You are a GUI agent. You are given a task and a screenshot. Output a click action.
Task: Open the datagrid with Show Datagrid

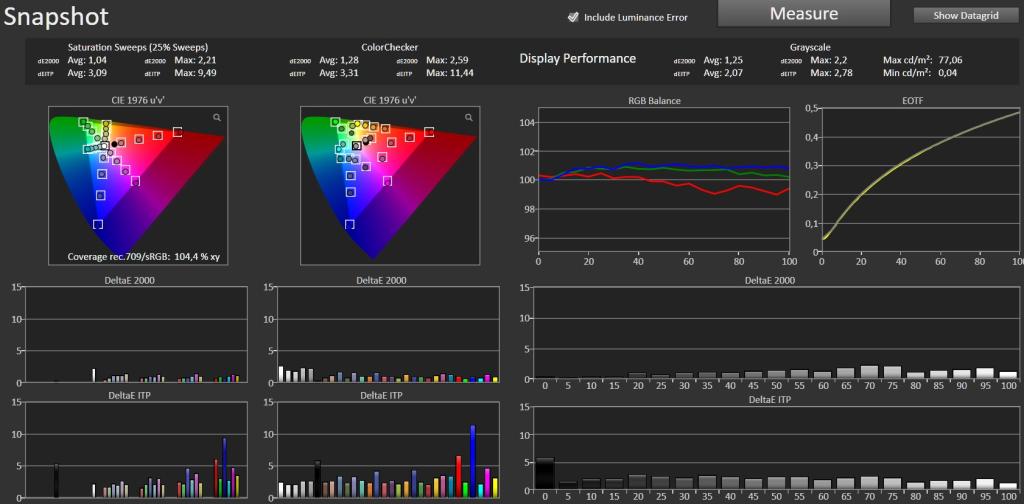pyautogui.click(x=965, y=16)
